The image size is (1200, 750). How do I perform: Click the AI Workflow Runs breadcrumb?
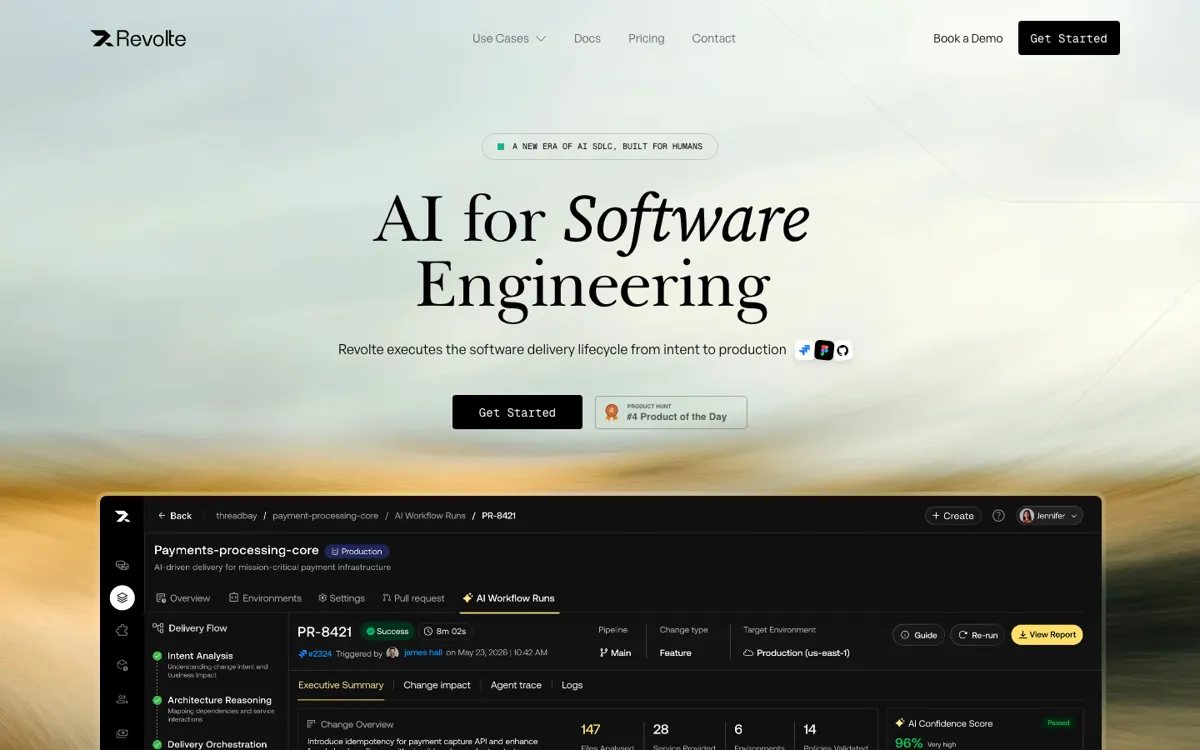[x=430, y=516]
